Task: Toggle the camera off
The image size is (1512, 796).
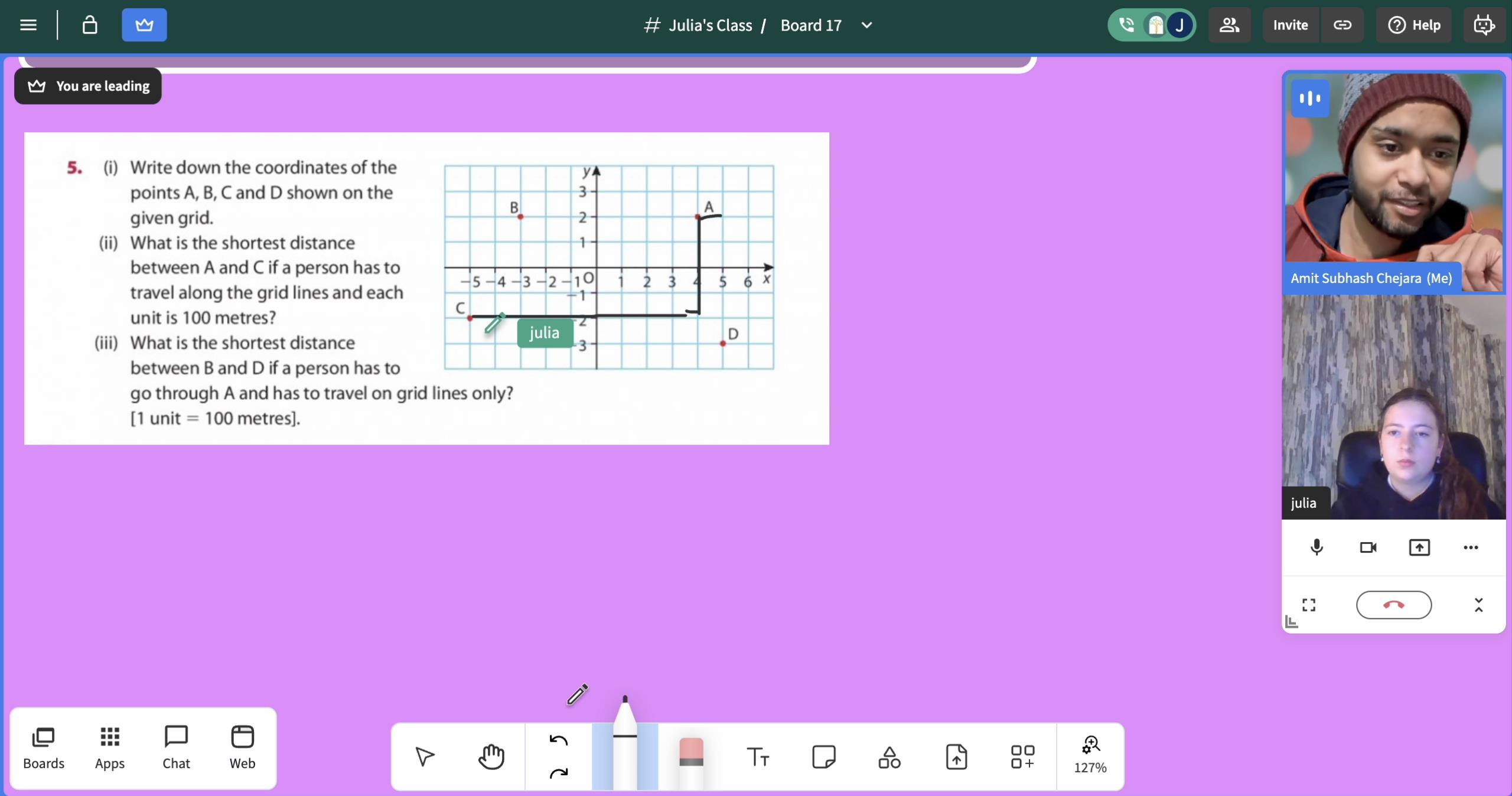Action: pos(1368,547)
